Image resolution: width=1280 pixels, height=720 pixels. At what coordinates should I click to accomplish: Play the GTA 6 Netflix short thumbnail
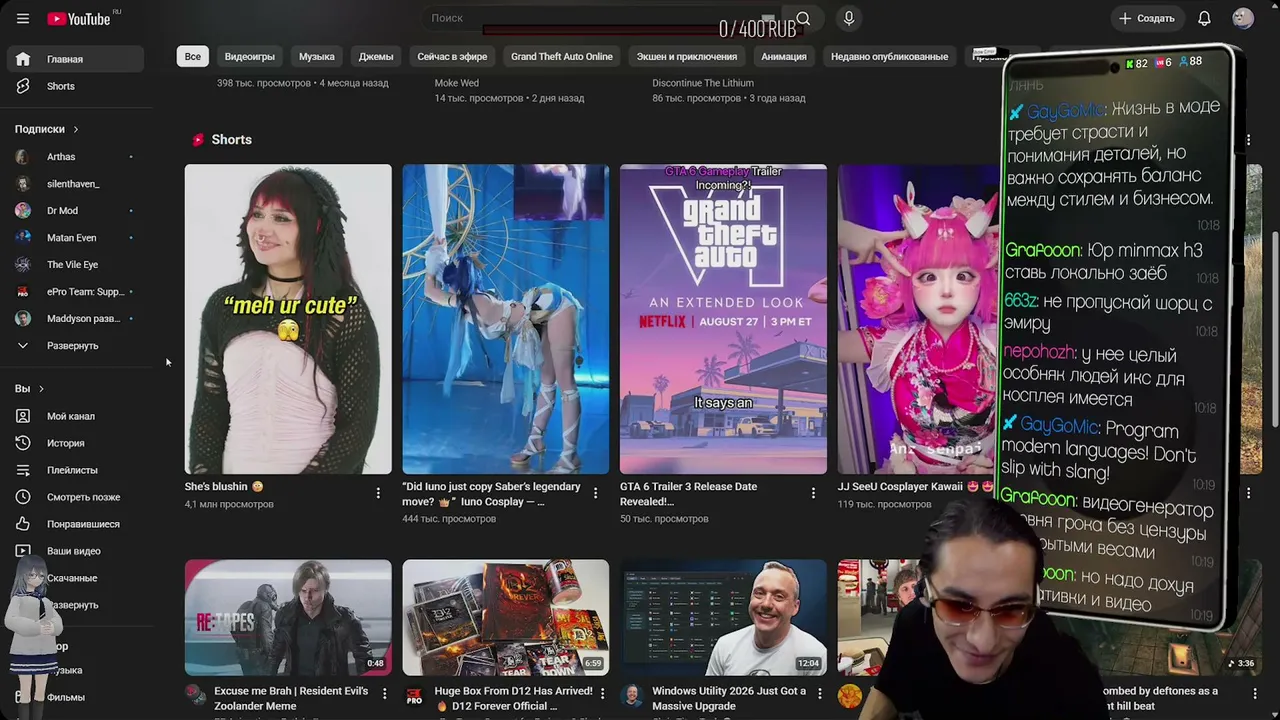723,319
